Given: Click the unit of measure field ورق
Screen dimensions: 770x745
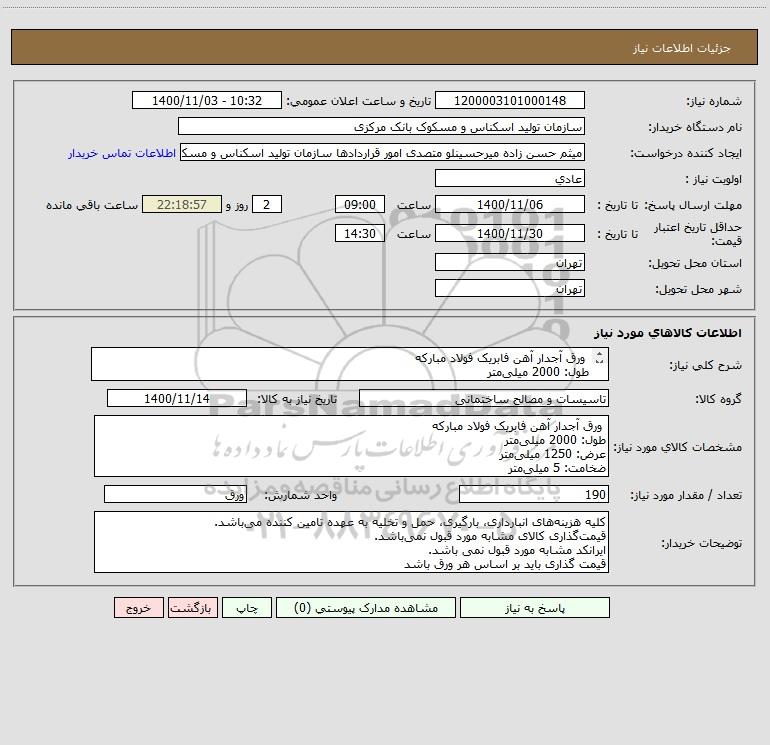Looking at the screenshot, I should [175, 494].
